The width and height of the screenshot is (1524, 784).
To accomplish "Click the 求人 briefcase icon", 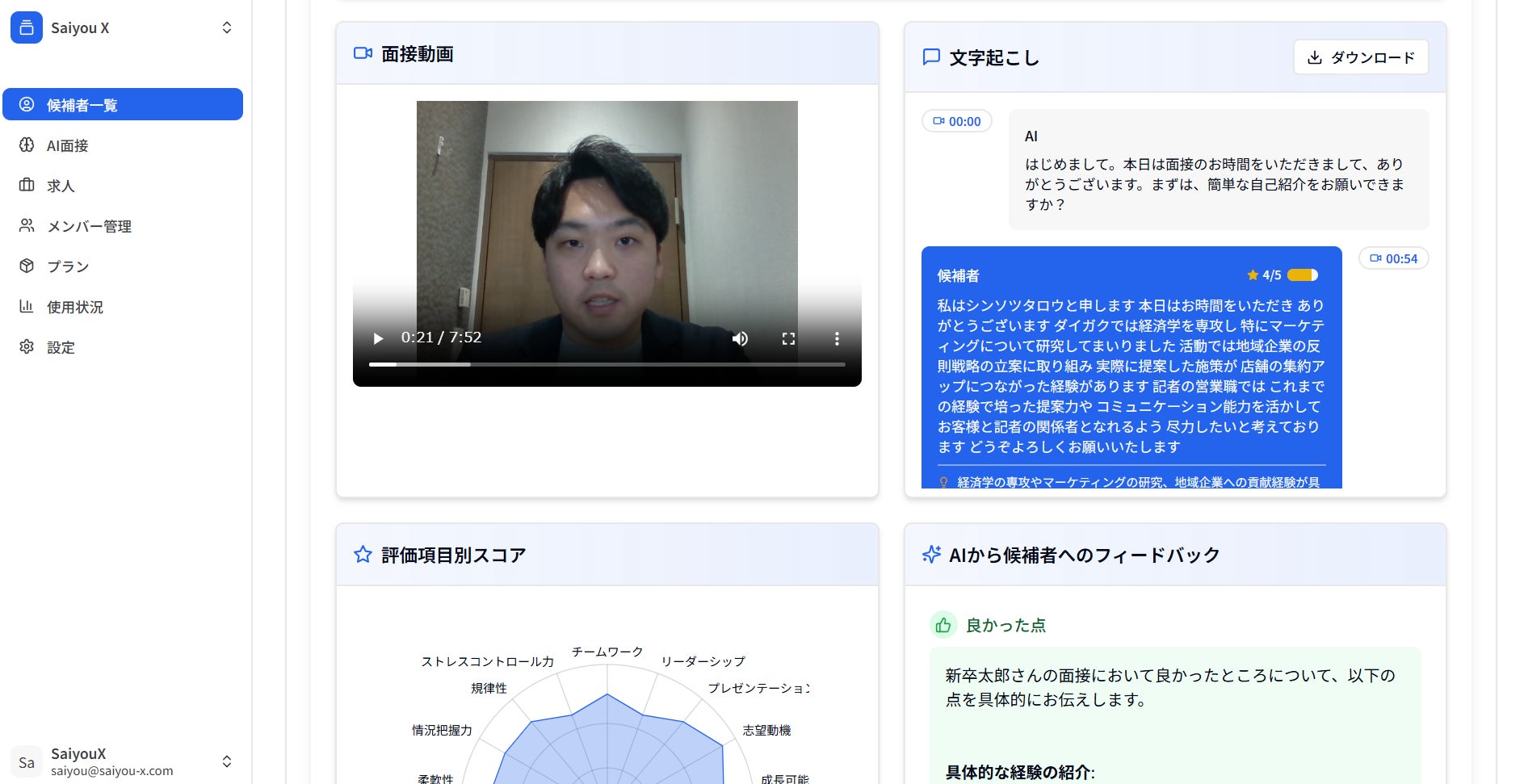I will tap(27, 185).
